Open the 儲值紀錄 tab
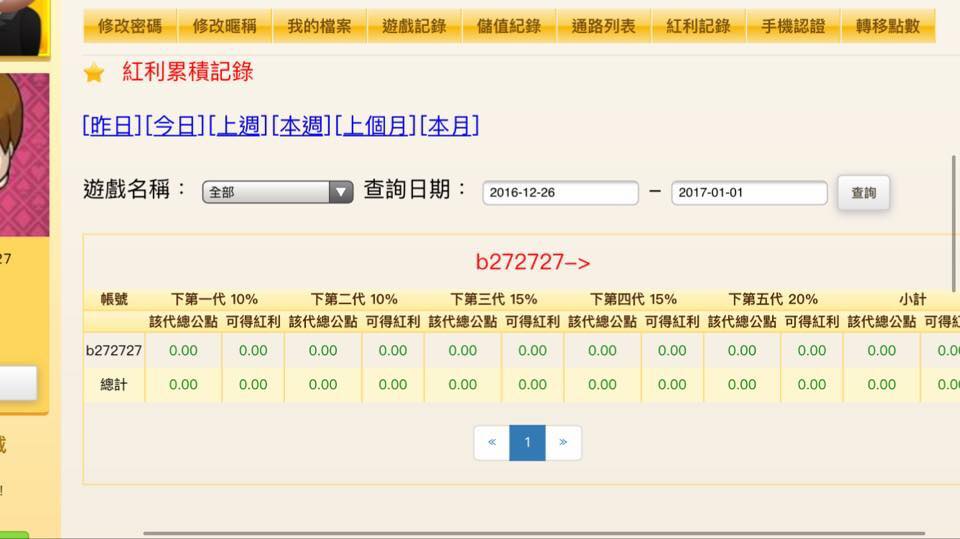The height and width of the screenshot is (539, 960). pos(509,27)
